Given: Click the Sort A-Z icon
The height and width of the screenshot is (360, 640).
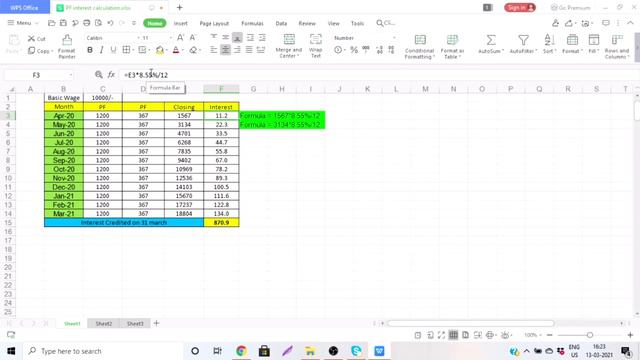Looking at the screenshot, I should (549, 40).
